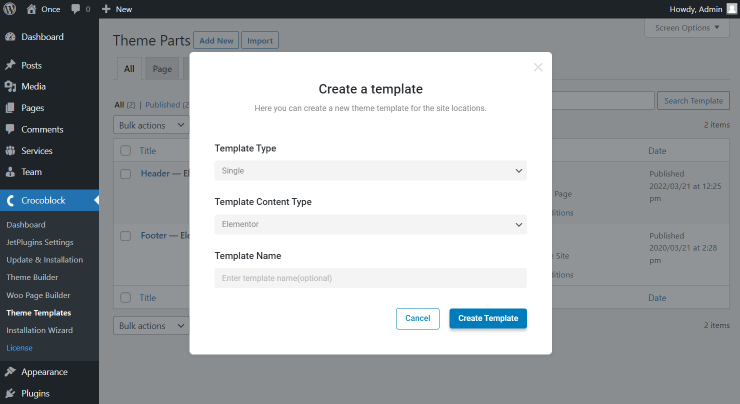Open Installation Wizard submenu item

coord(40,330)
